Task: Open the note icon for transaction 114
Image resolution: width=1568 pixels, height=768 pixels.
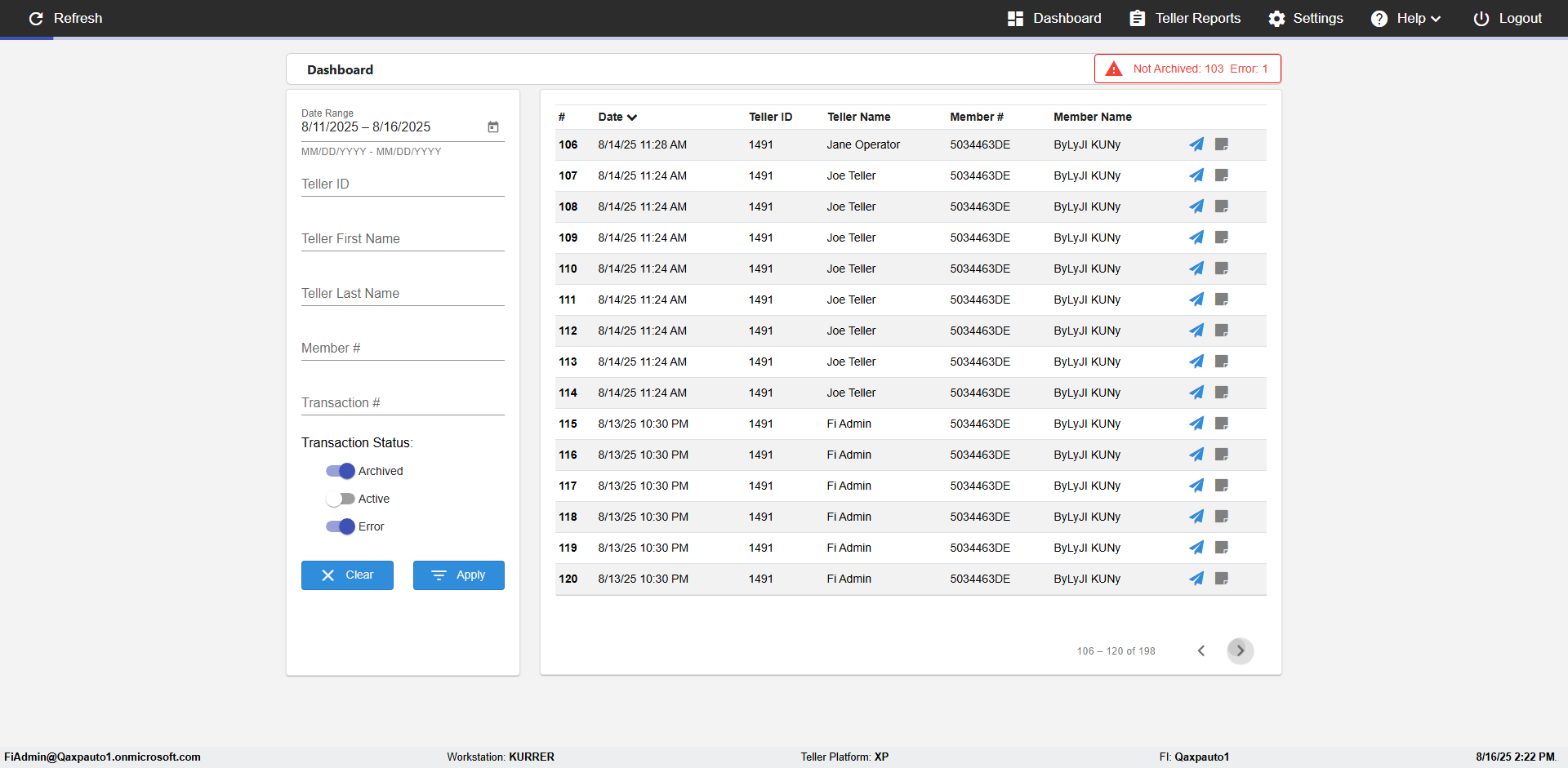Action: pyautogui.click(x=1222, y=393)
